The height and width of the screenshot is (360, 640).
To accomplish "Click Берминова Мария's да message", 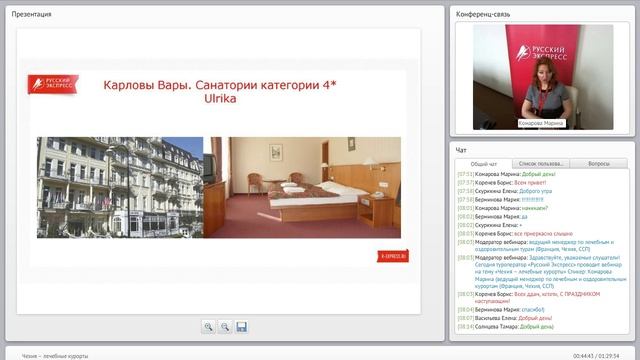I will [x=492, y=217].
